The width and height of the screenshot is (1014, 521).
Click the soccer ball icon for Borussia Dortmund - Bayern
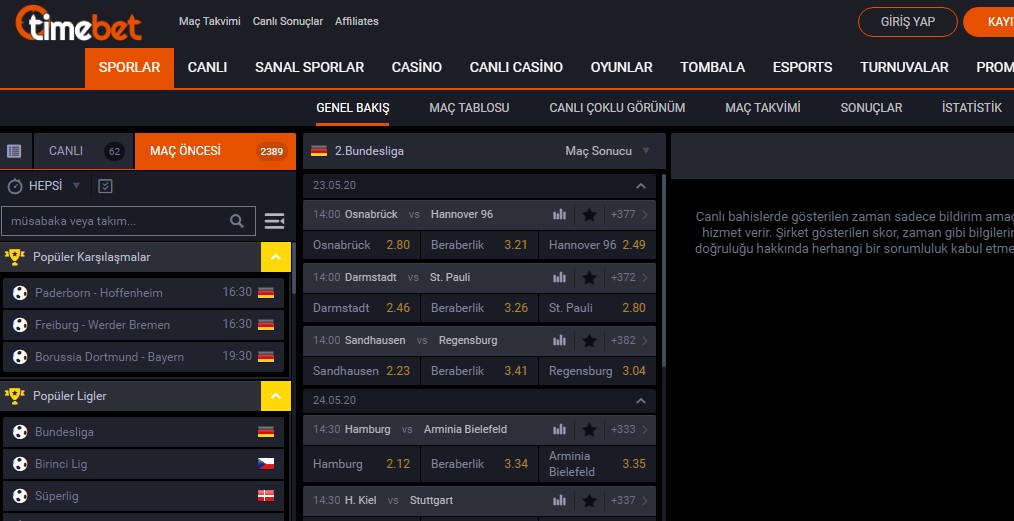(20, 357)
